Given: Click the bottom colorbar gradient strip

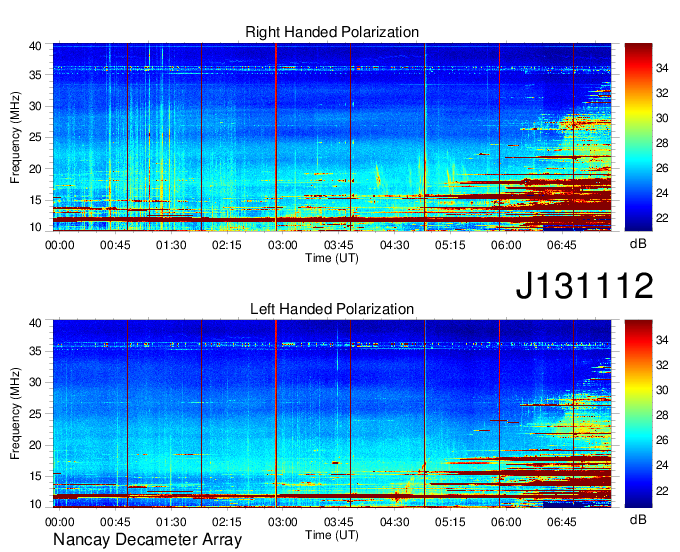Looking at the screenshot, I should click(x=638, y=414).
